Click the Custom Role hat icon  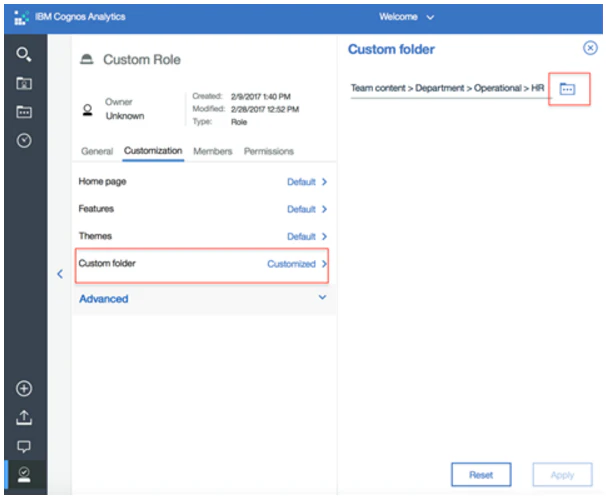coord(87,60)
